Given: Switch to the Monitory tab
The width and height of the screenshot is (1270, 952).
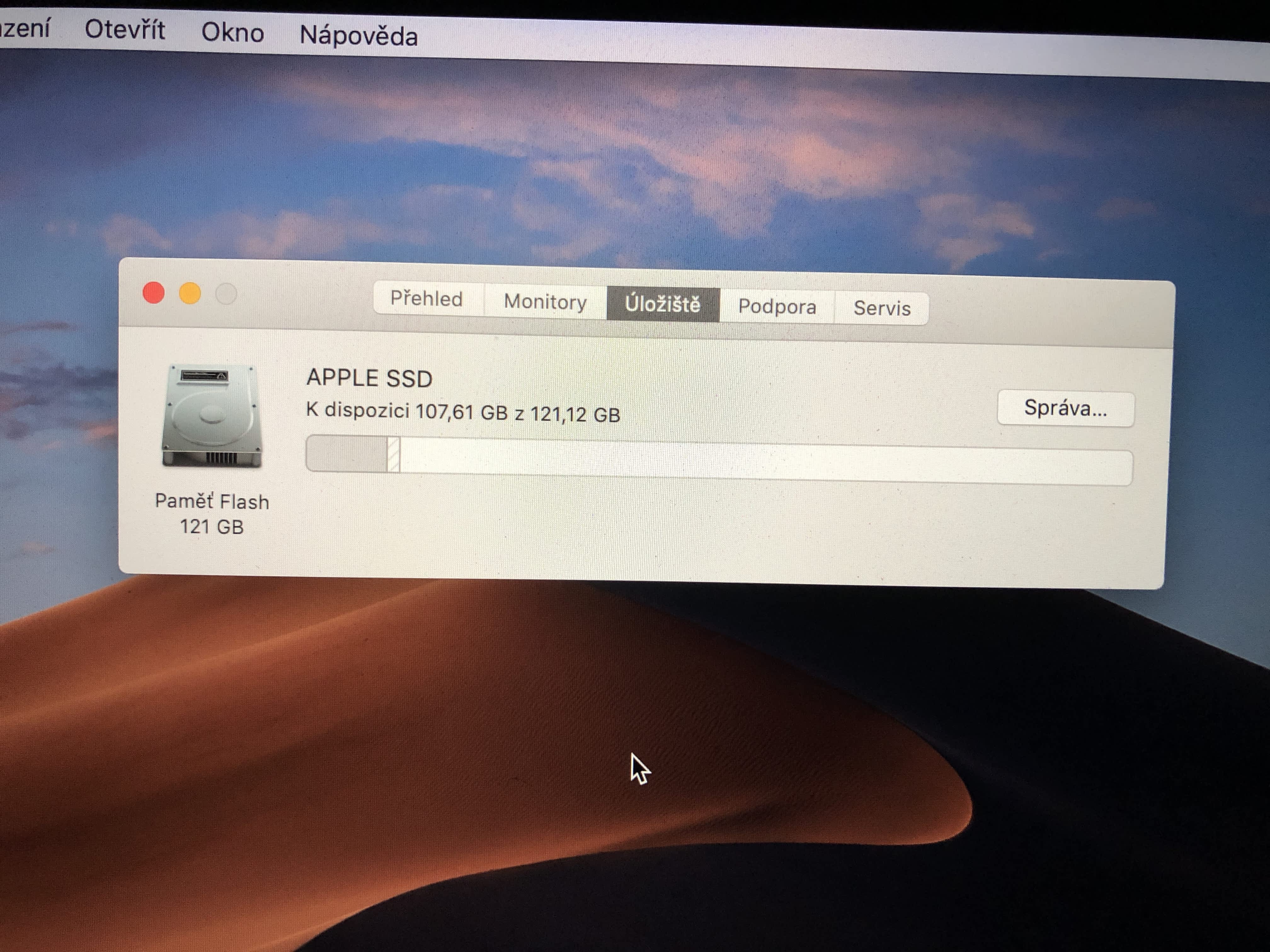Looking at the screenshot, I should 545,302.
